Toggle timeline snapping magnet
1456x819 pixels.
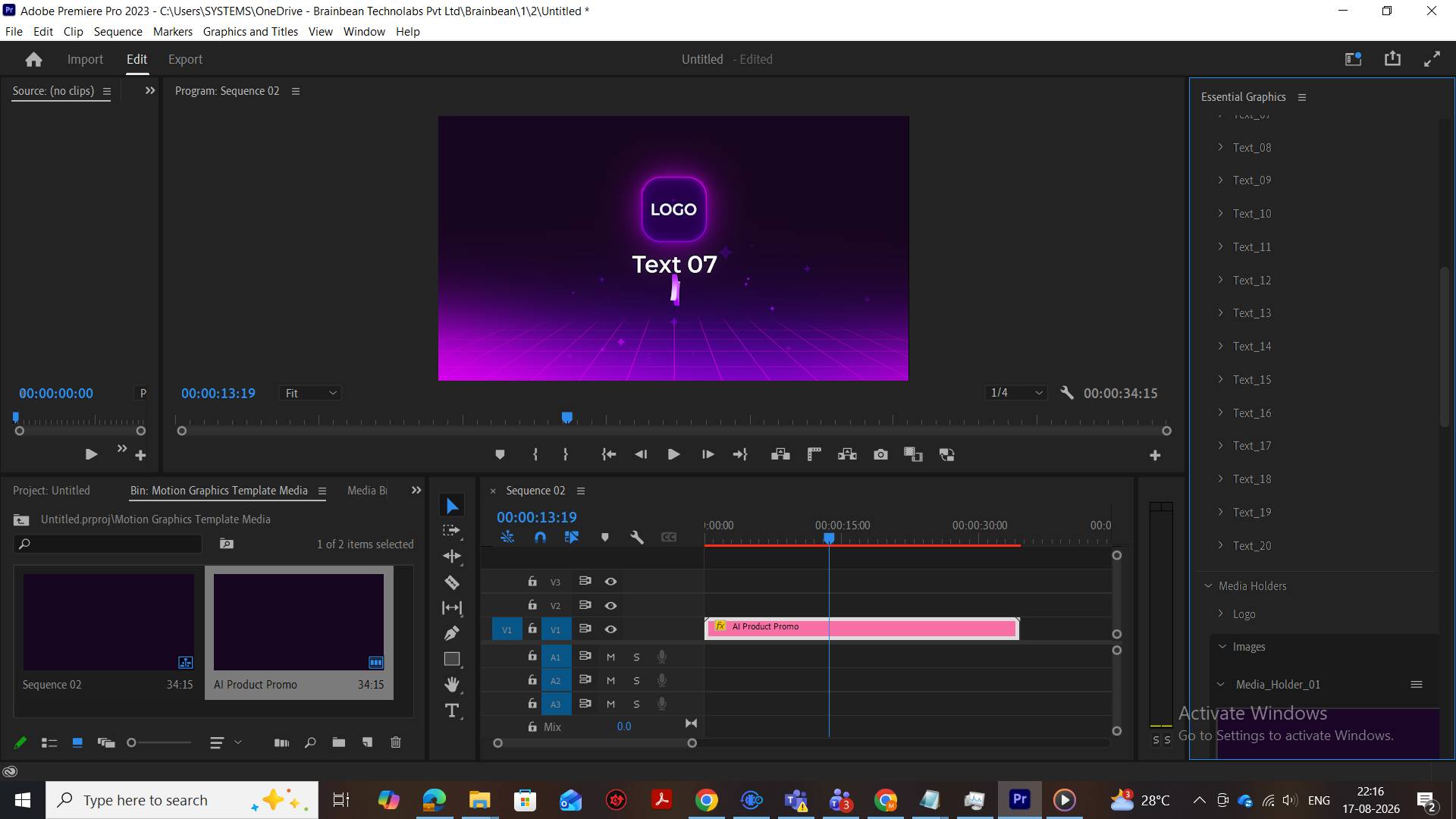540,537
